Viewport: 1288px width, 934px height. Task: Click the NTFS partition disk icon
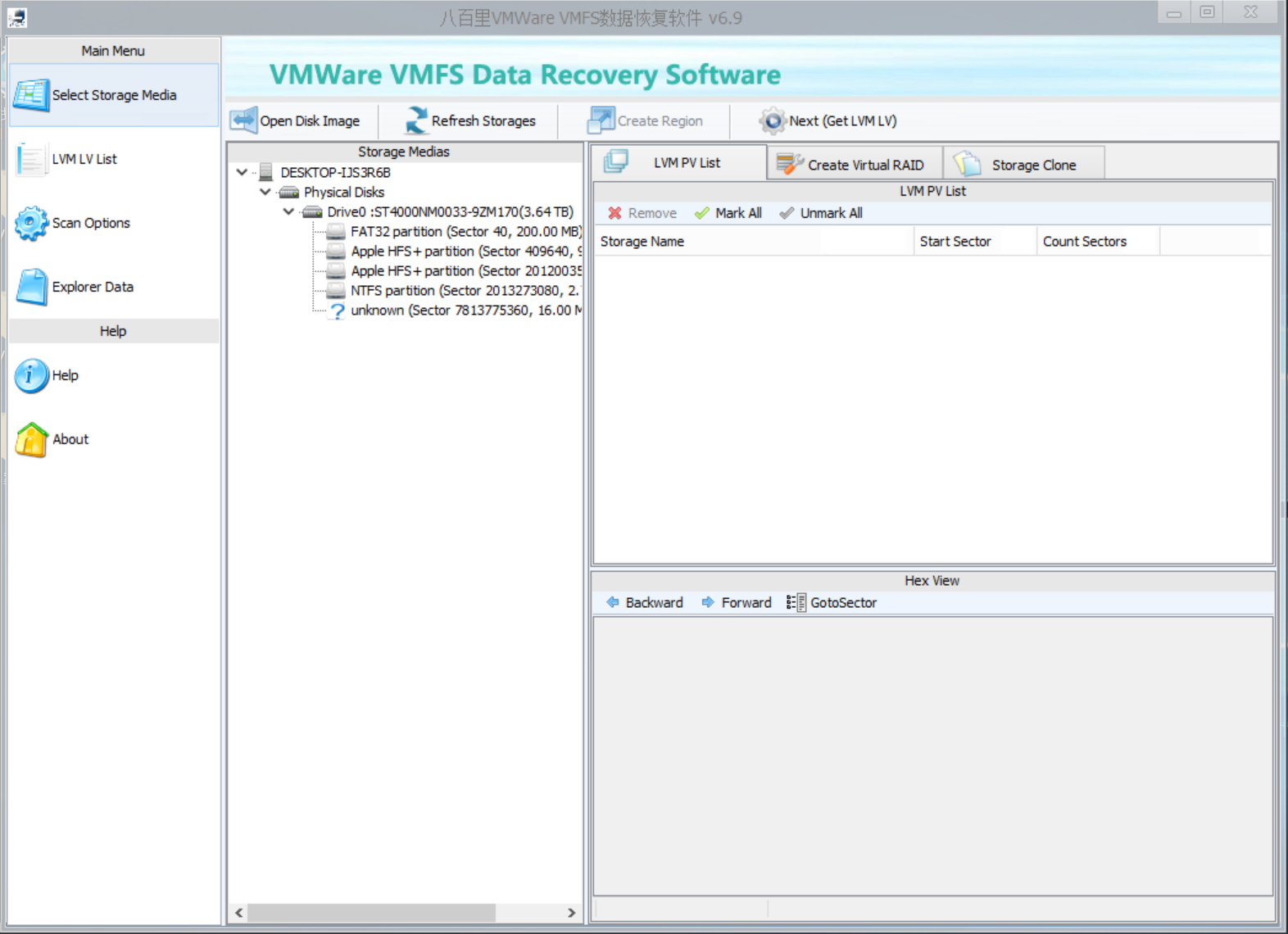tap(336, 291)
